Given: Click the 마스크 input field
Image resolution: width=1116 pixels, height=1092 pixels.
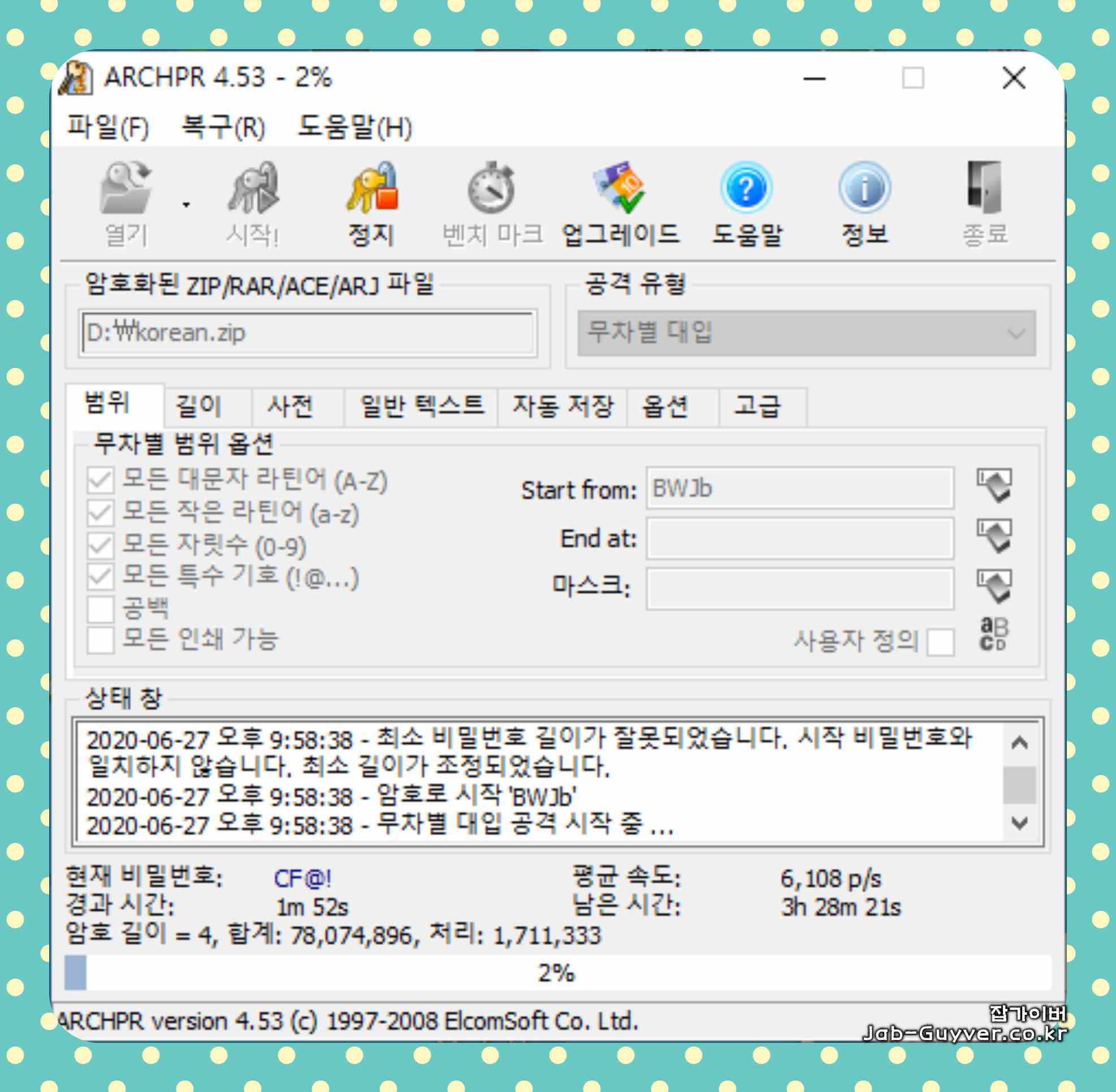Looking at the screenshot, I should point(799,589).
